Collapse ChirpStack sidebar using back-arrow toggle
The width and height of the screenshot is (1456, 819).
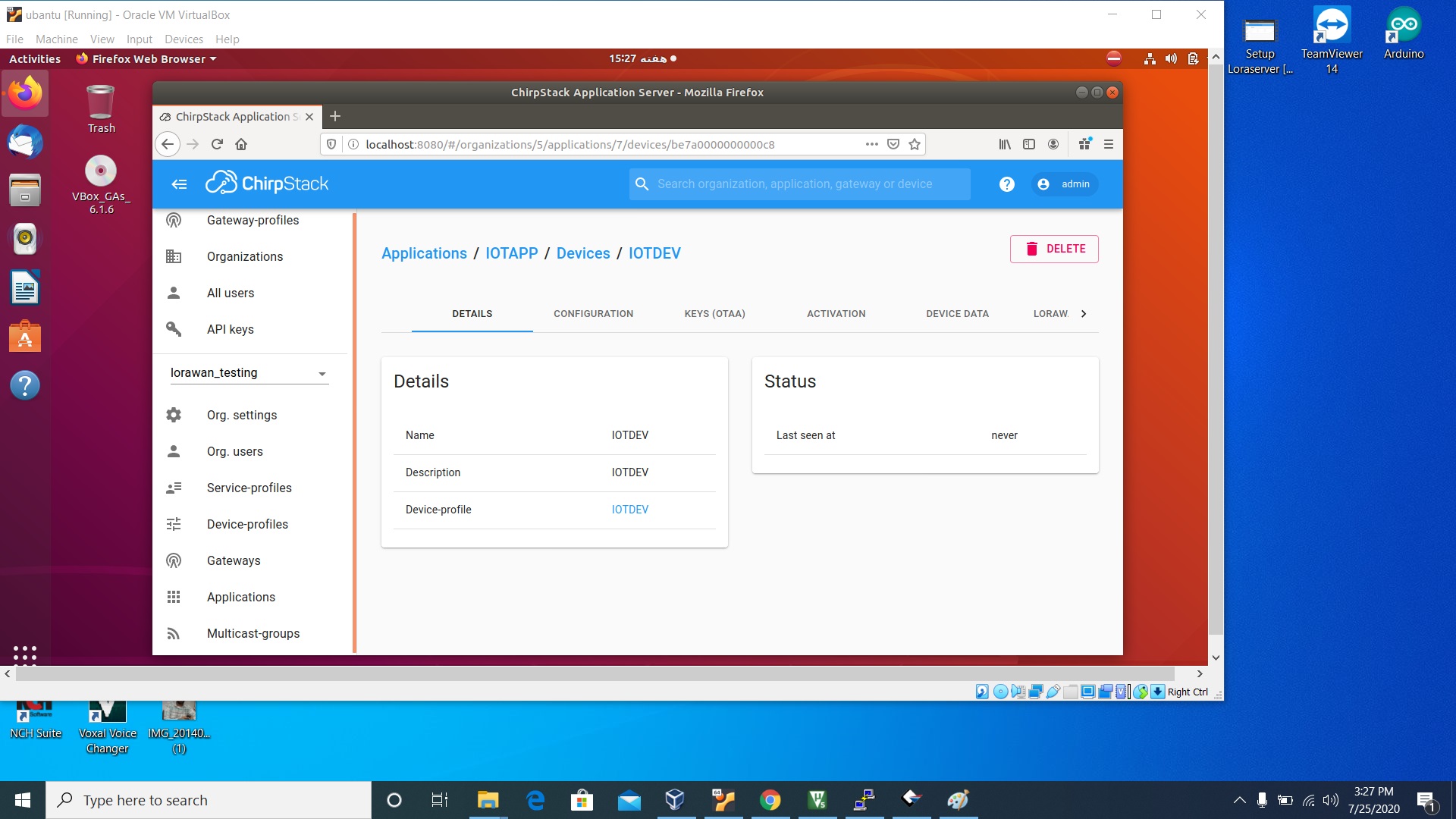(179, 184)
